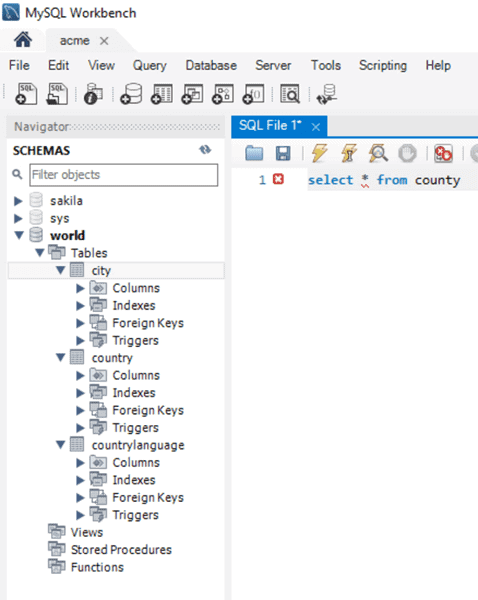This screenshot has height=600, width=478.
Task: Run Explain on the query icon
Action: 378,153
